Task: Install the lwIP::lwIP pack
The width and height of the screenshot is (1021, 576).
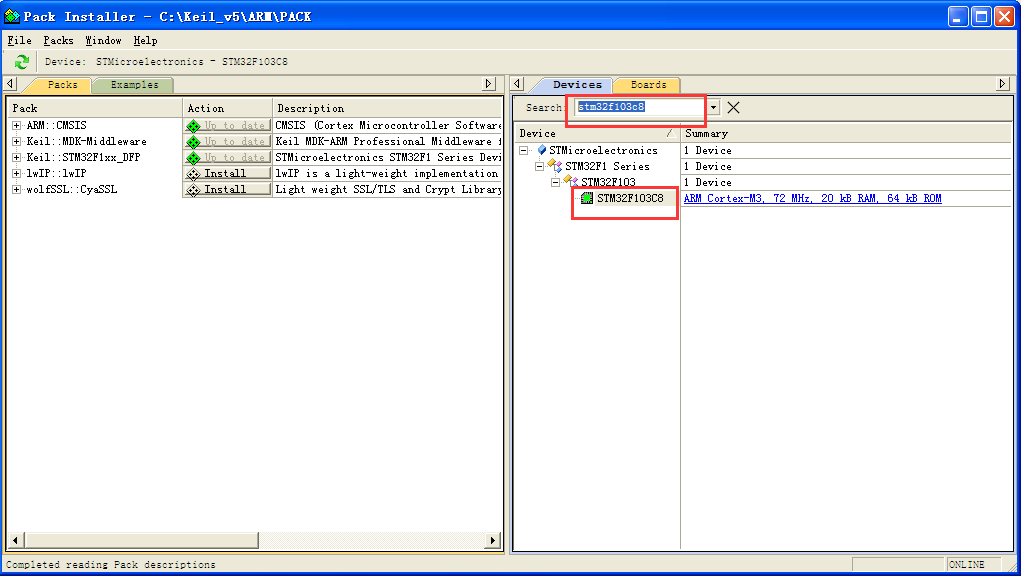Action: [x=227, y=174]
